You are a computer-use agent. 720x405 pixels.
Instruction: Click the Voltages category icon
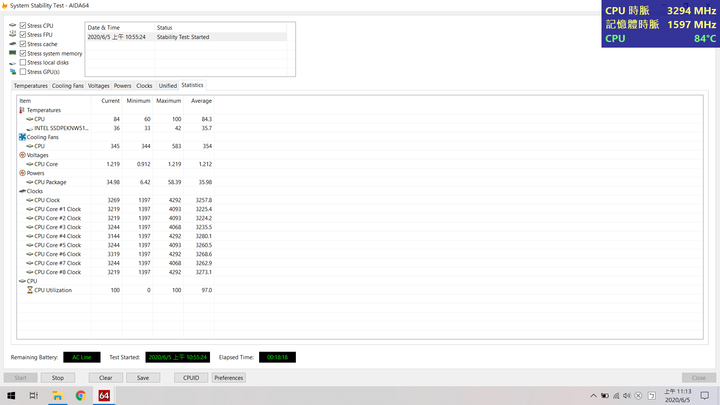click(22, 155)
